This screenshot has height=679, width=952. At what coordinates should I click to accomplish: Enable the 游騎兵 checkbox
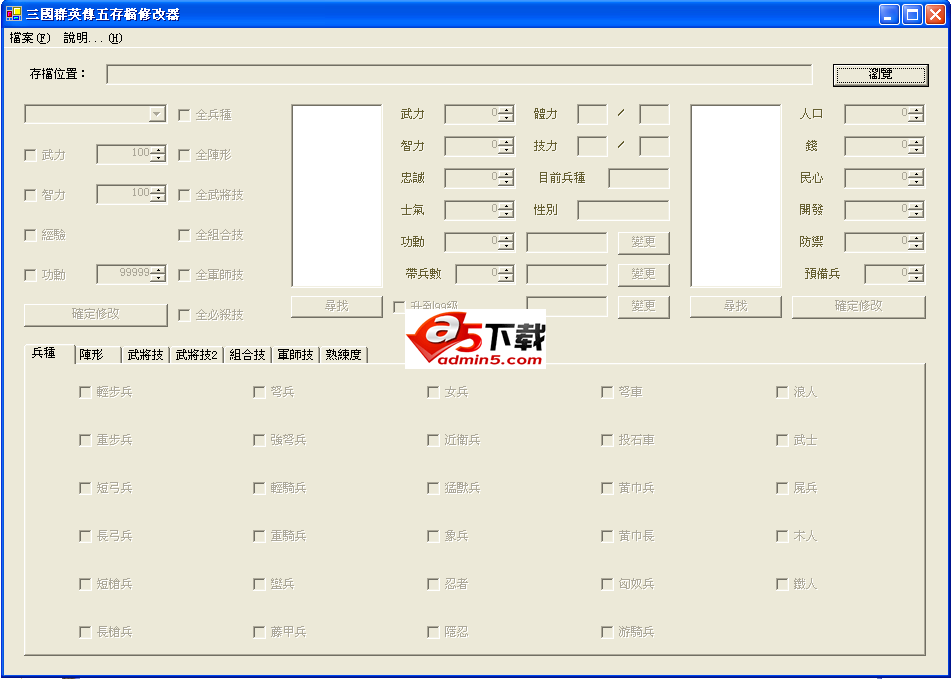tap(607, 632)
